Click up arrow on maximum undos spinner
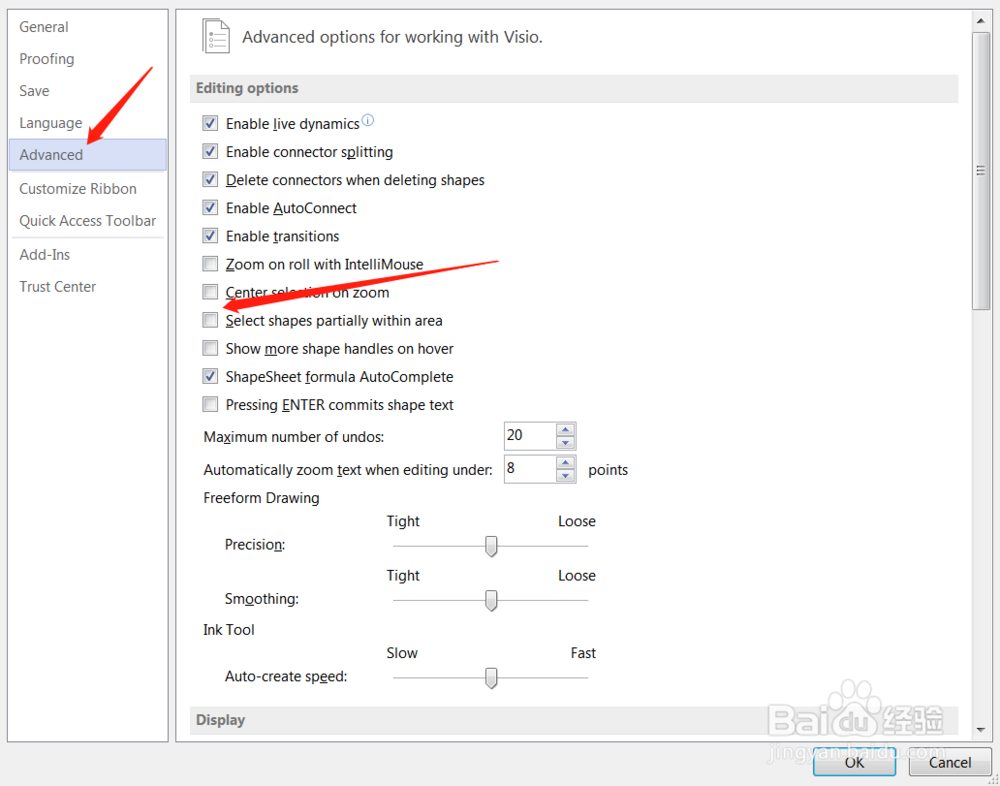The width and height of the screenshot is (1000, 786). click(567, 429)
